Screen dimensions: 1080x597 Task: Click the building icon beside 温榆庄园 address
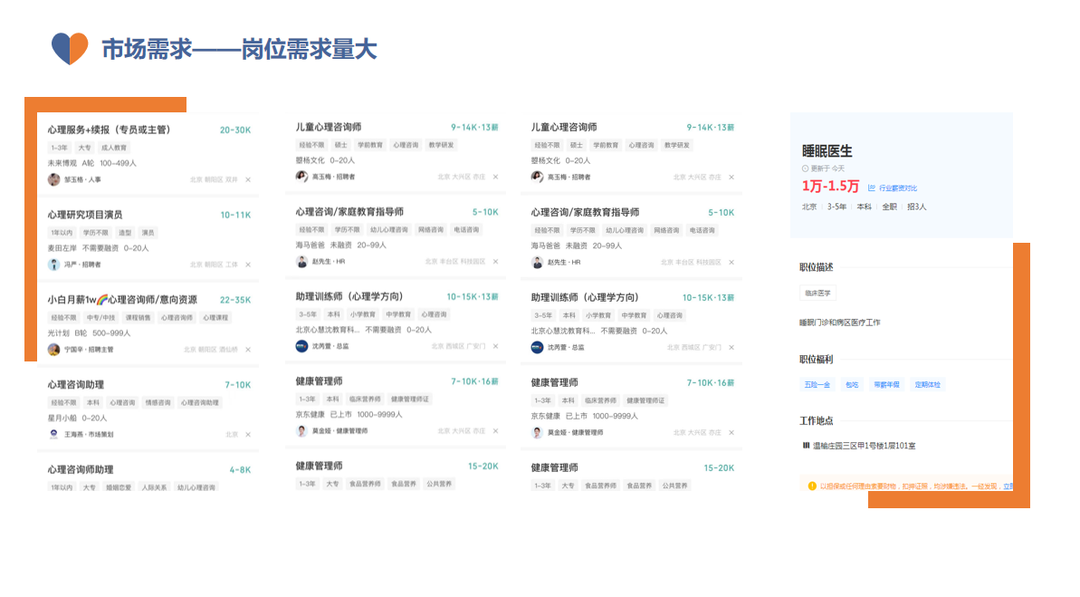pos(806,445)
